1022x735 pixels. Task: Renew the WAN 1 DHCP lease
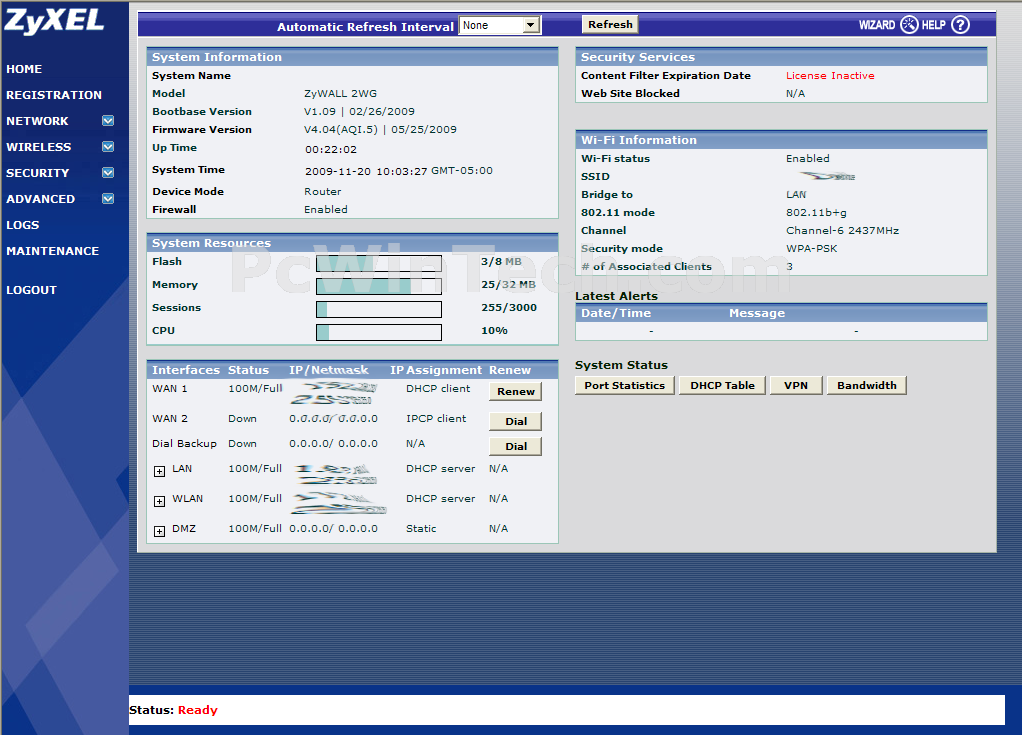point(516,392)
